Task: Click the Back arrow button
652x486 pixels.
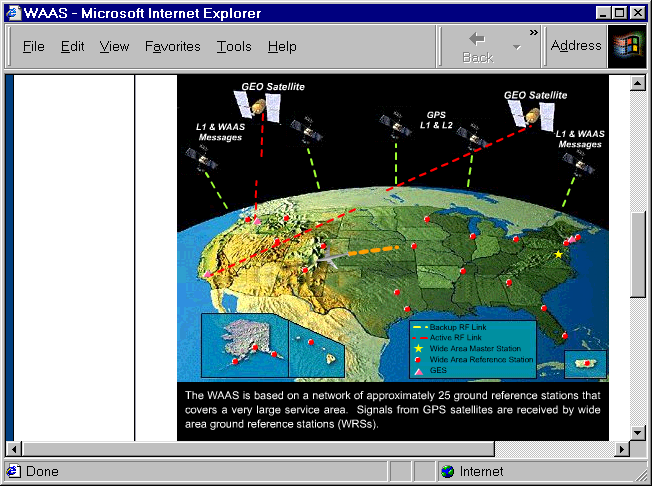Action: (477, 46)
